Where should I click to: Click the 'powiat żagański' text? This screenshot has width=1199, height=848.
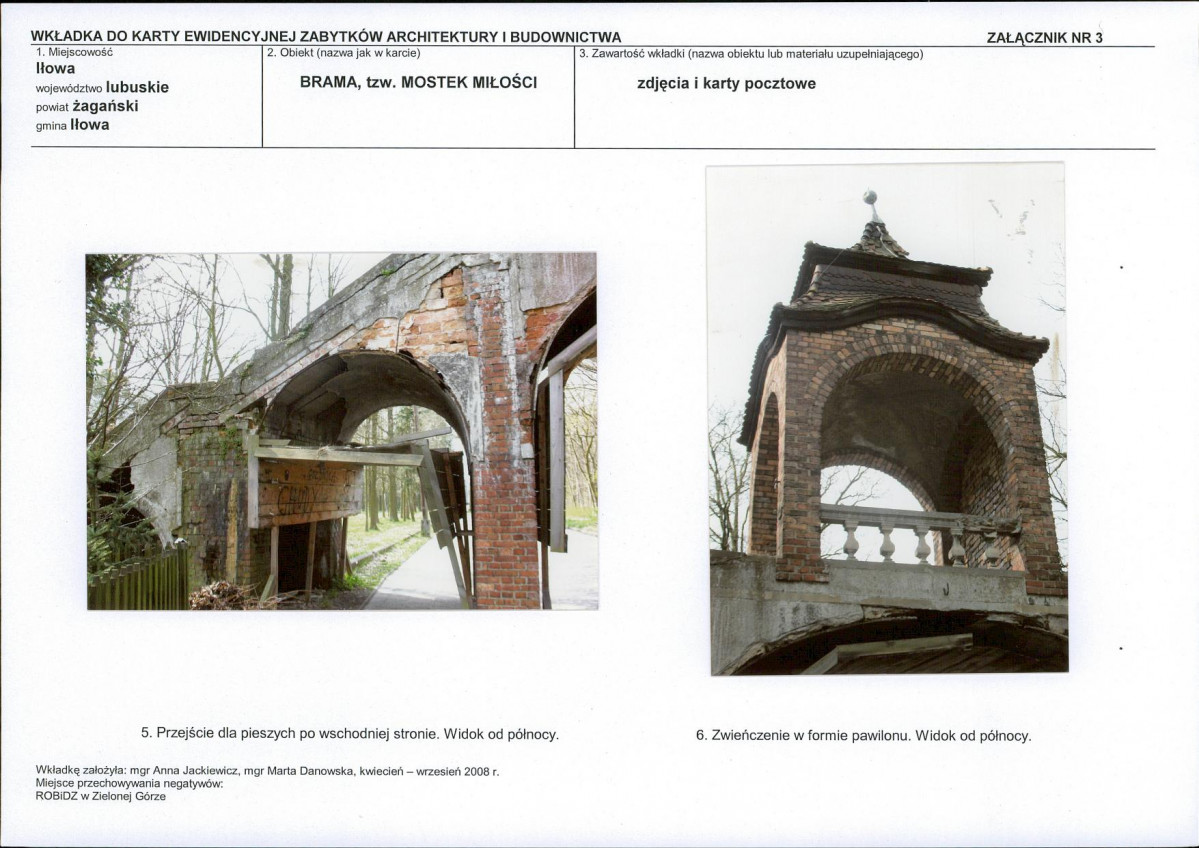tap(87, 106)
